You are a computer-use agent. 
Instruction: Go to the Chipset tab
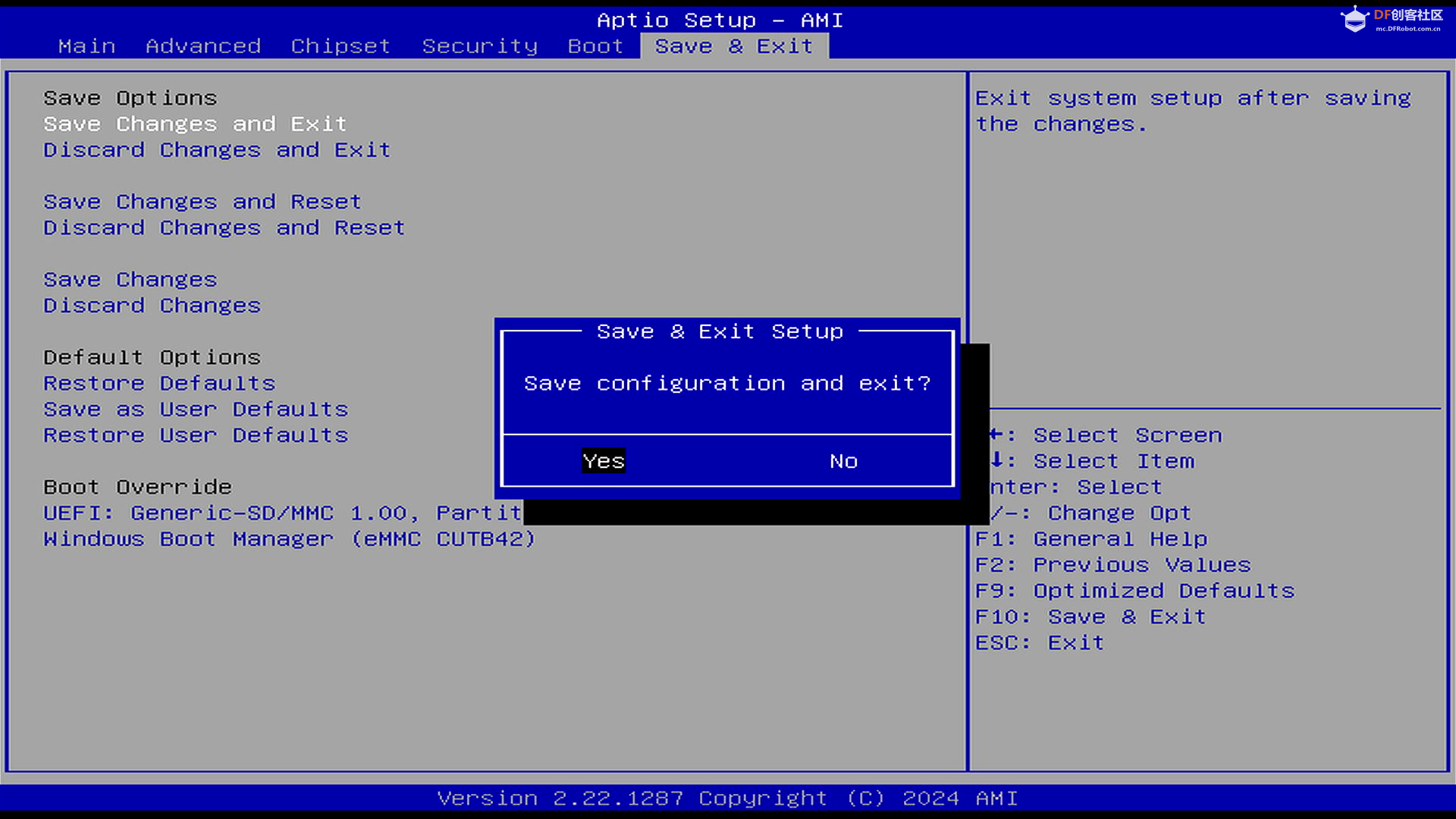pos(340,46)
